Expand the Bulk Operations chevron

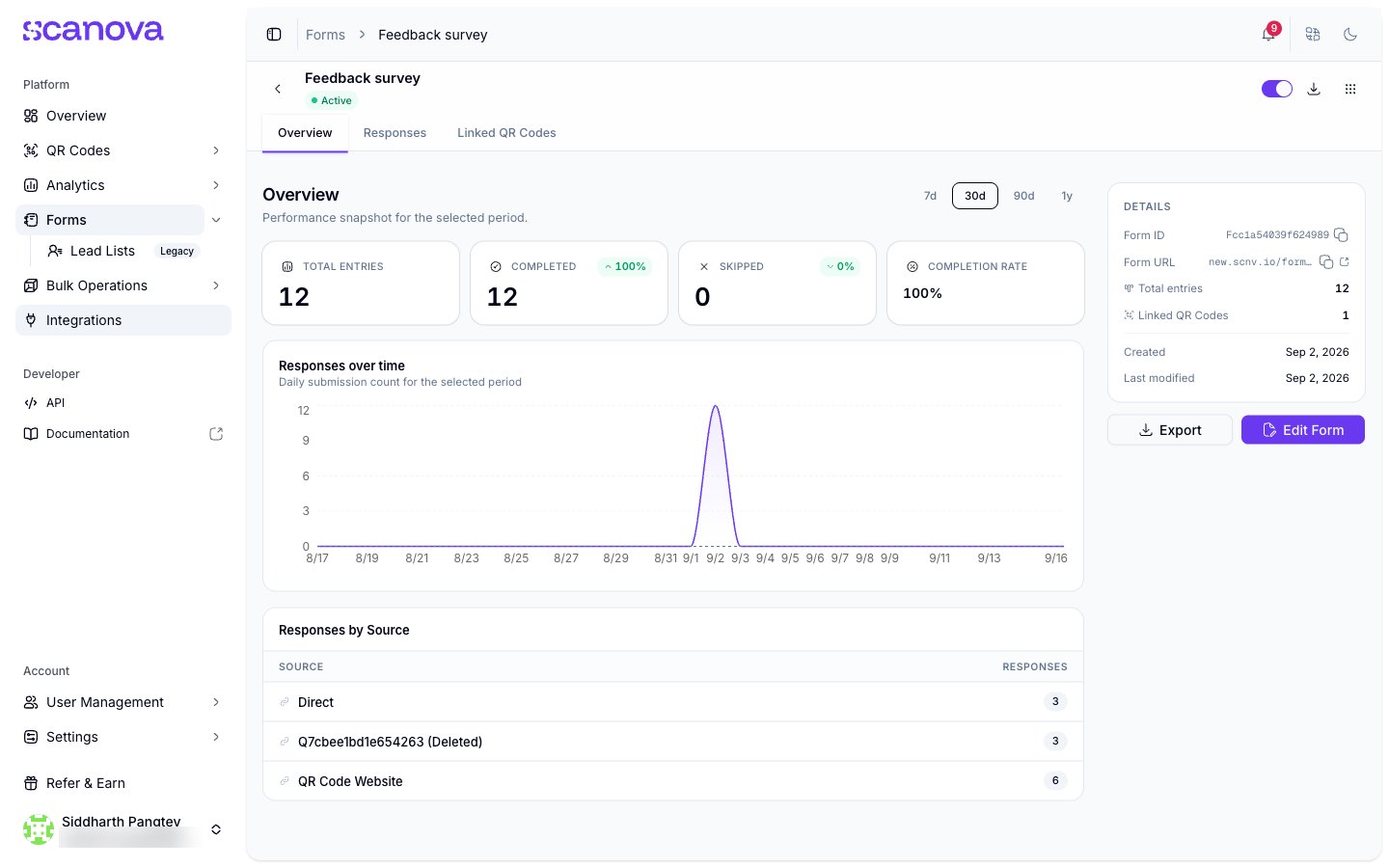pos(216,285)
